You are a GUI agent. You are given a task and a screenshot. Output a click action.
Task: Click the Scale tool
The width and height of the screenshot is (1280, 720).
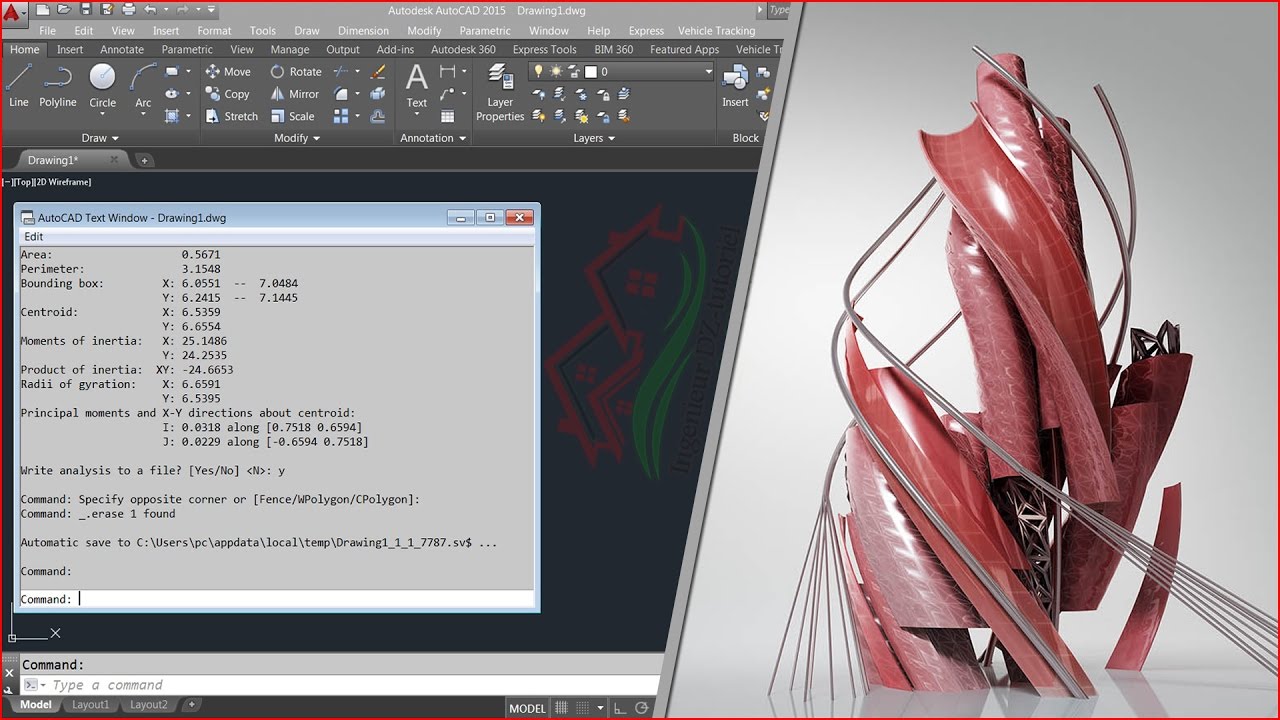pyautogui.click(x=292, y=116)
